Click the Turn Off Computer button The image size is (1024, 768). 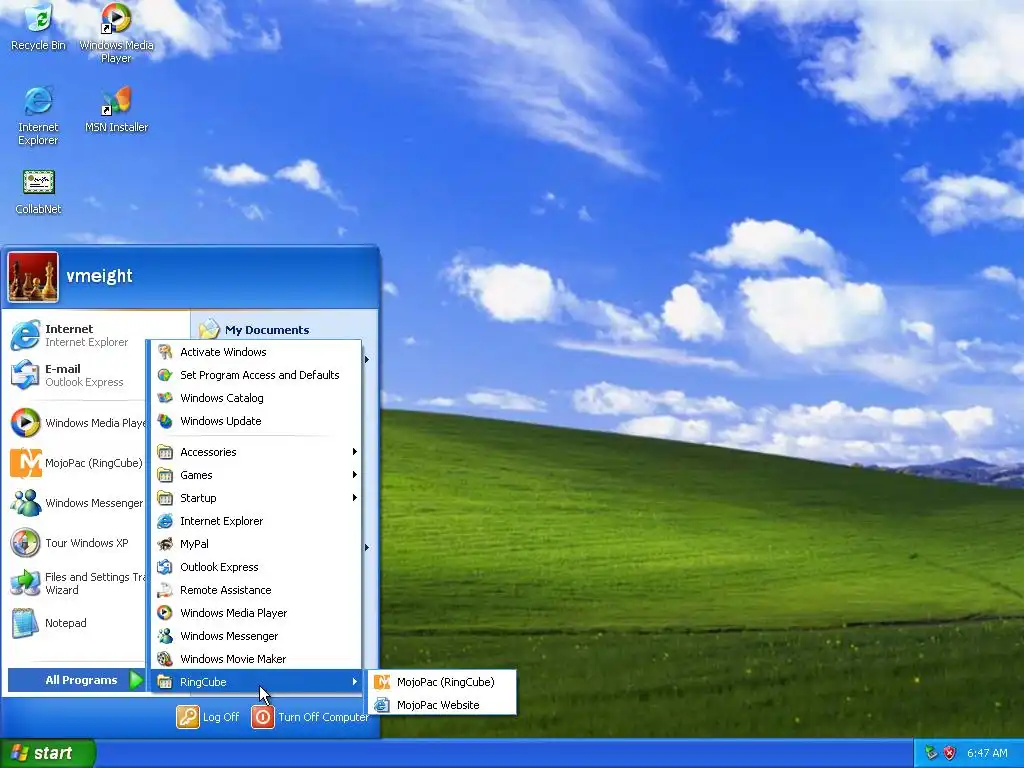coord(310,717)
